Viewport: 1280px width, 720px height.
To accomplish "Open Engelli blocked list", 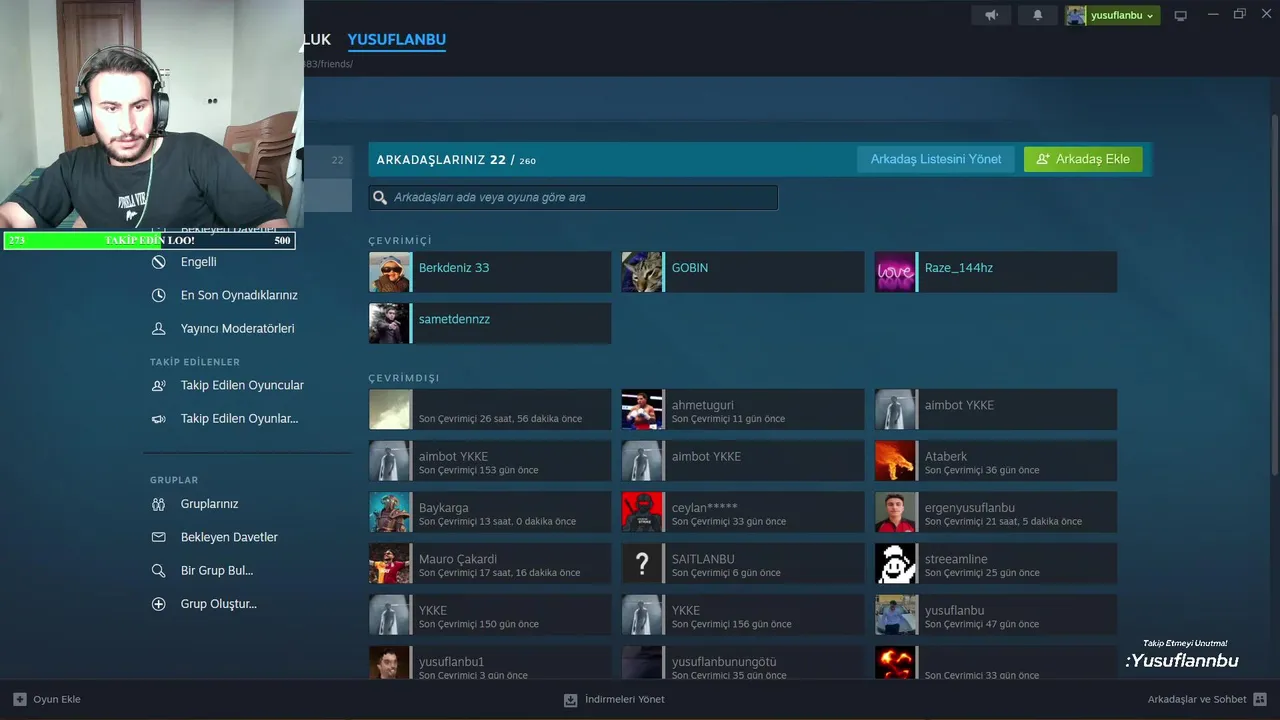I will (x=198, y=262).
